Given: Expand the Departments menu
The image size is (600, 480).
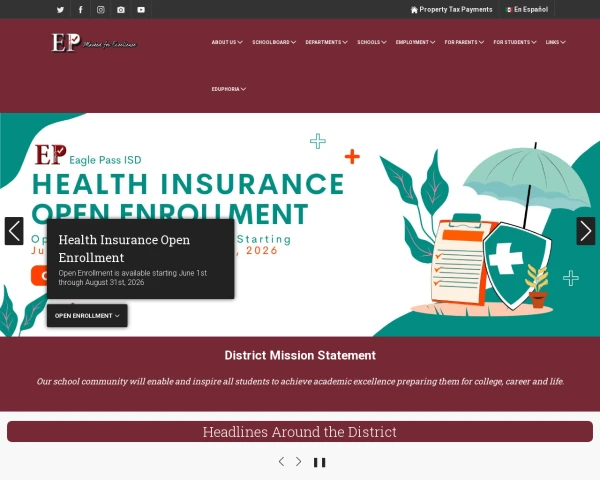Looking at the screenshot, I should 326,42.
